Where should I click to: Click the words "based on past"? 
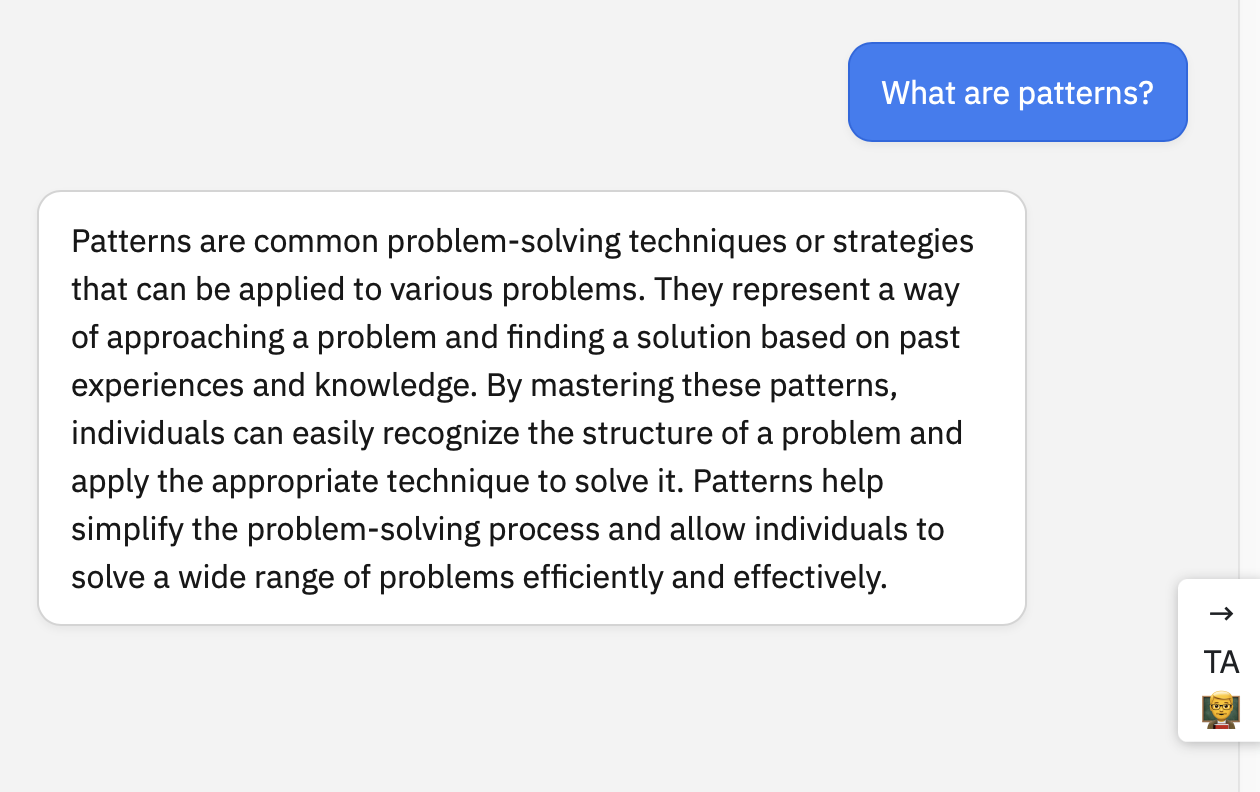[860, 337]
